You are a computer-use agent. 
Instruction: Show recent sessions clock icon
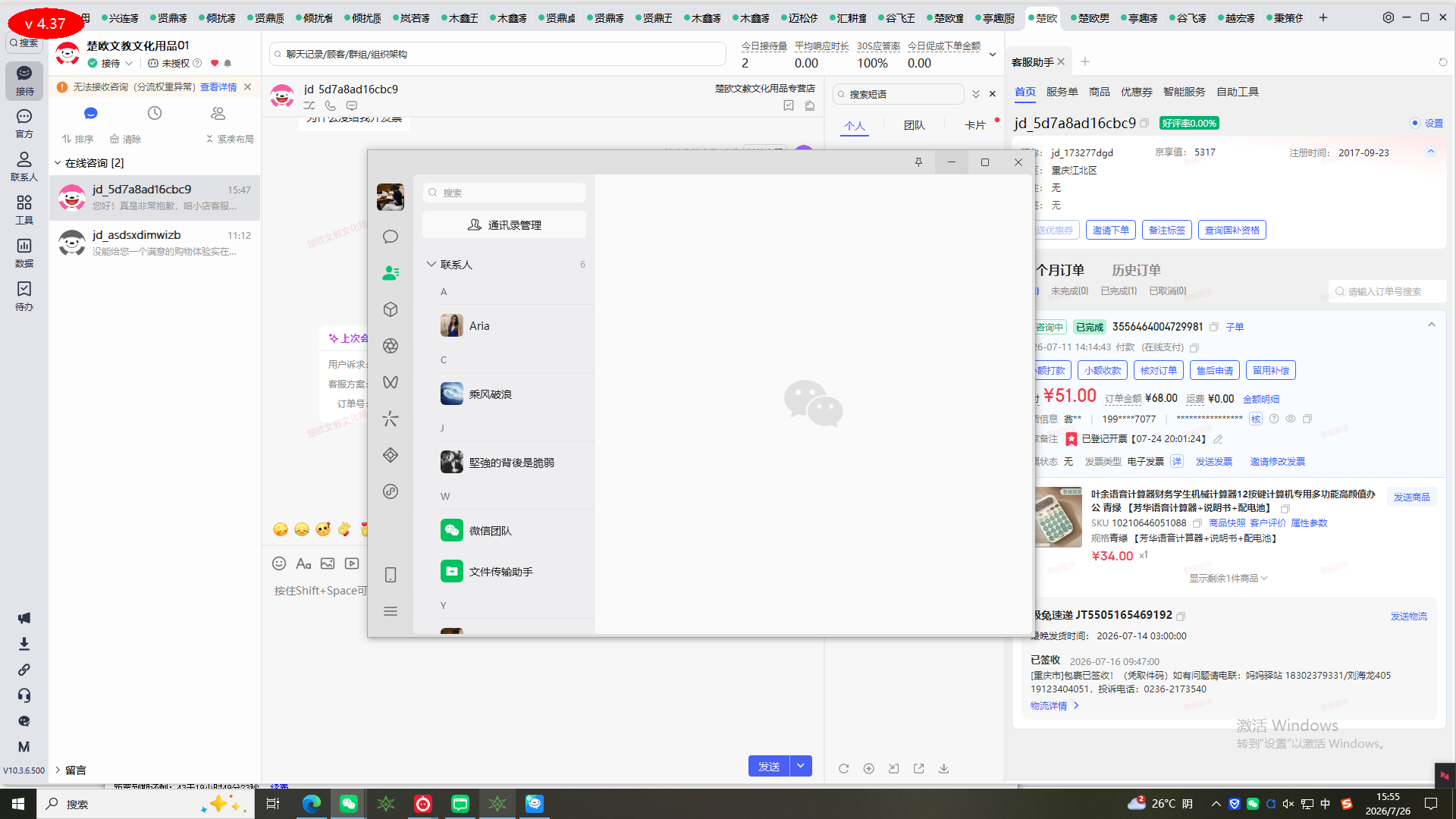(155, 113)
